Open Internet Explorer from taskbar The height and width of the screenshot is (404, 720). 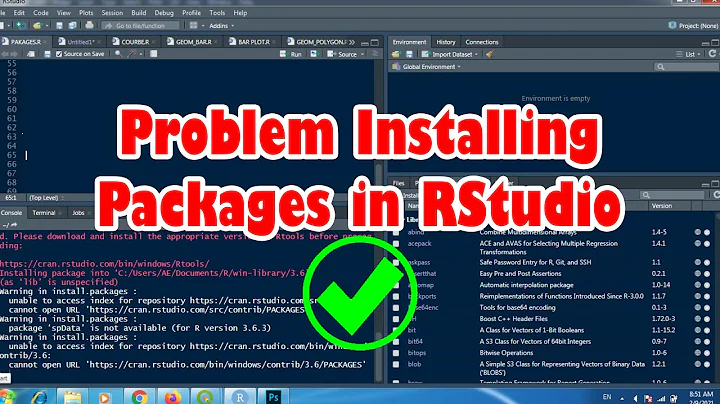(x=39, y=397)
